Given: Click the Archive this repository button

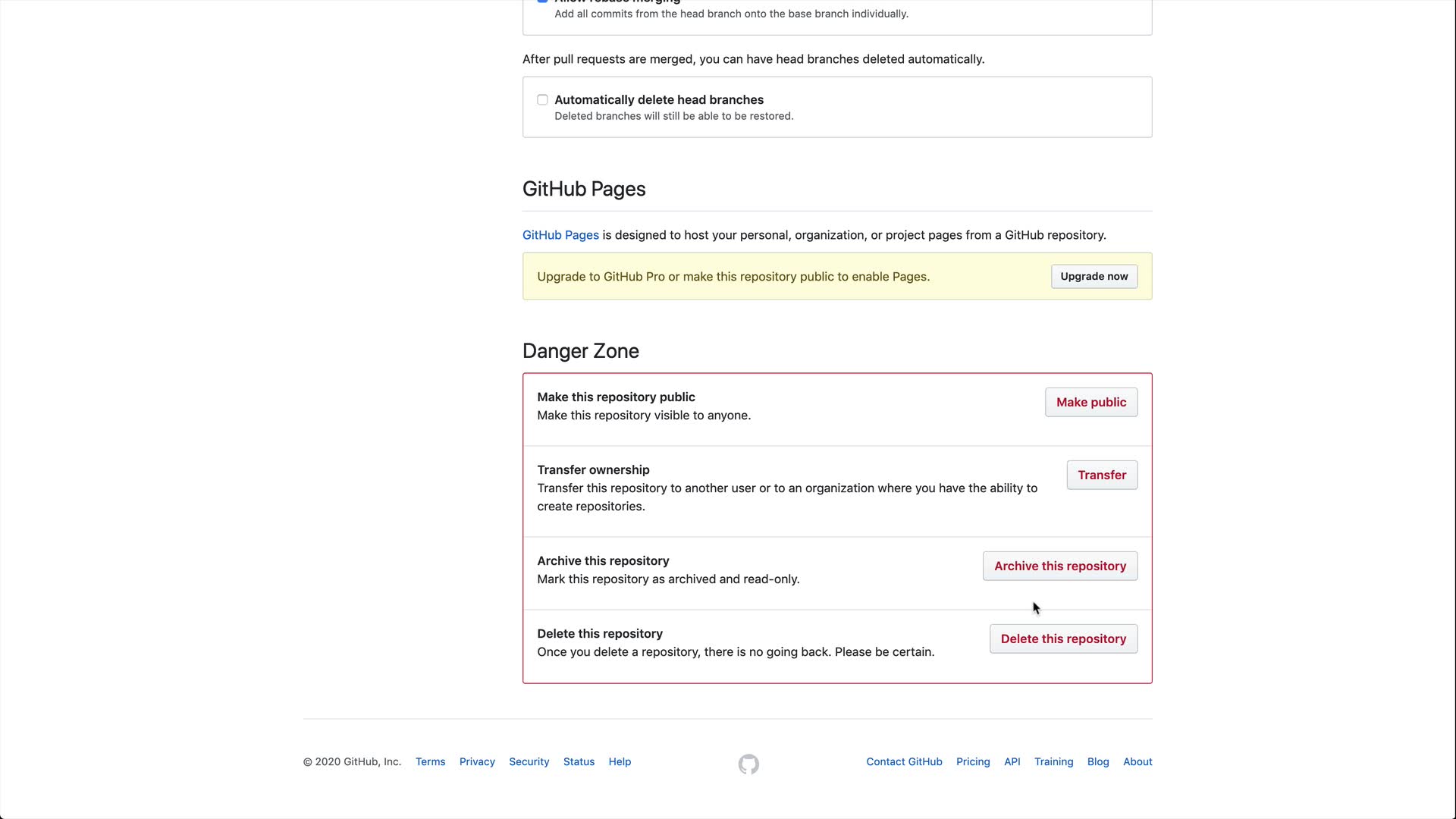Looking at the screenshot, I should 1059,566.
